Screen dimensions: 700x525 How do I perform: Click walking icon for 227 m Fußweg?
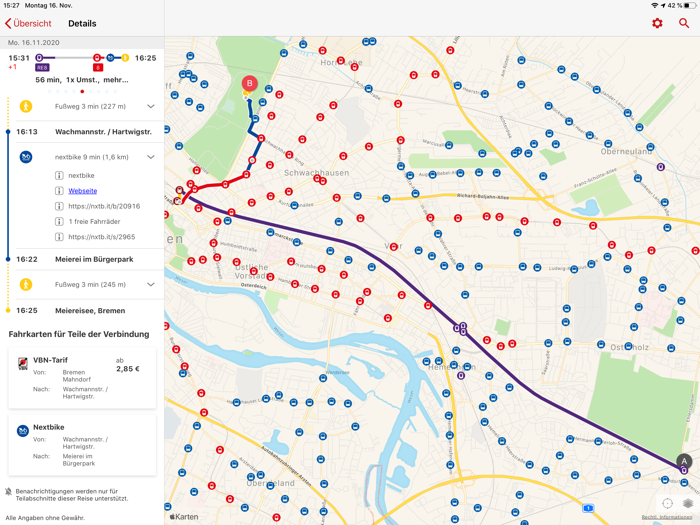click(26, 106)
